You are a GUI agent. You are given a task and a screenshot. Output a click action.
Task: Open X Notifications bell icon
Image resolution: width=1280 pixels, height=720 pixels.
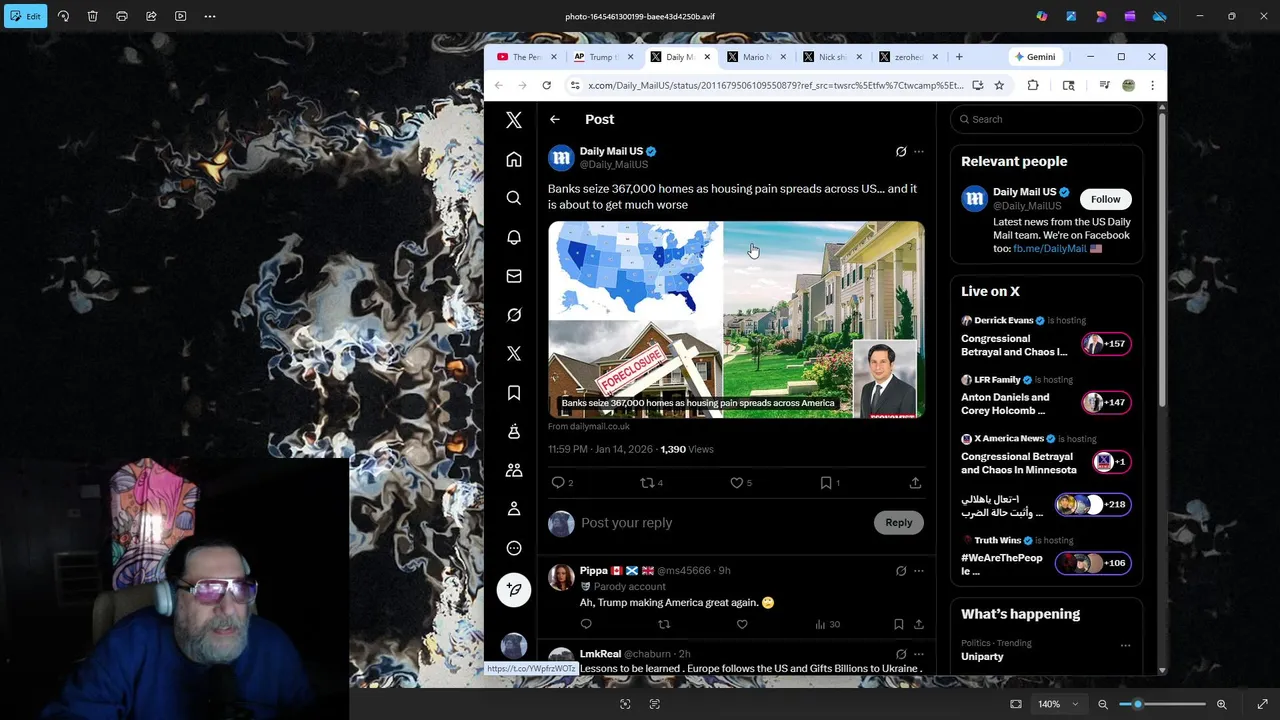pos(514,237)
